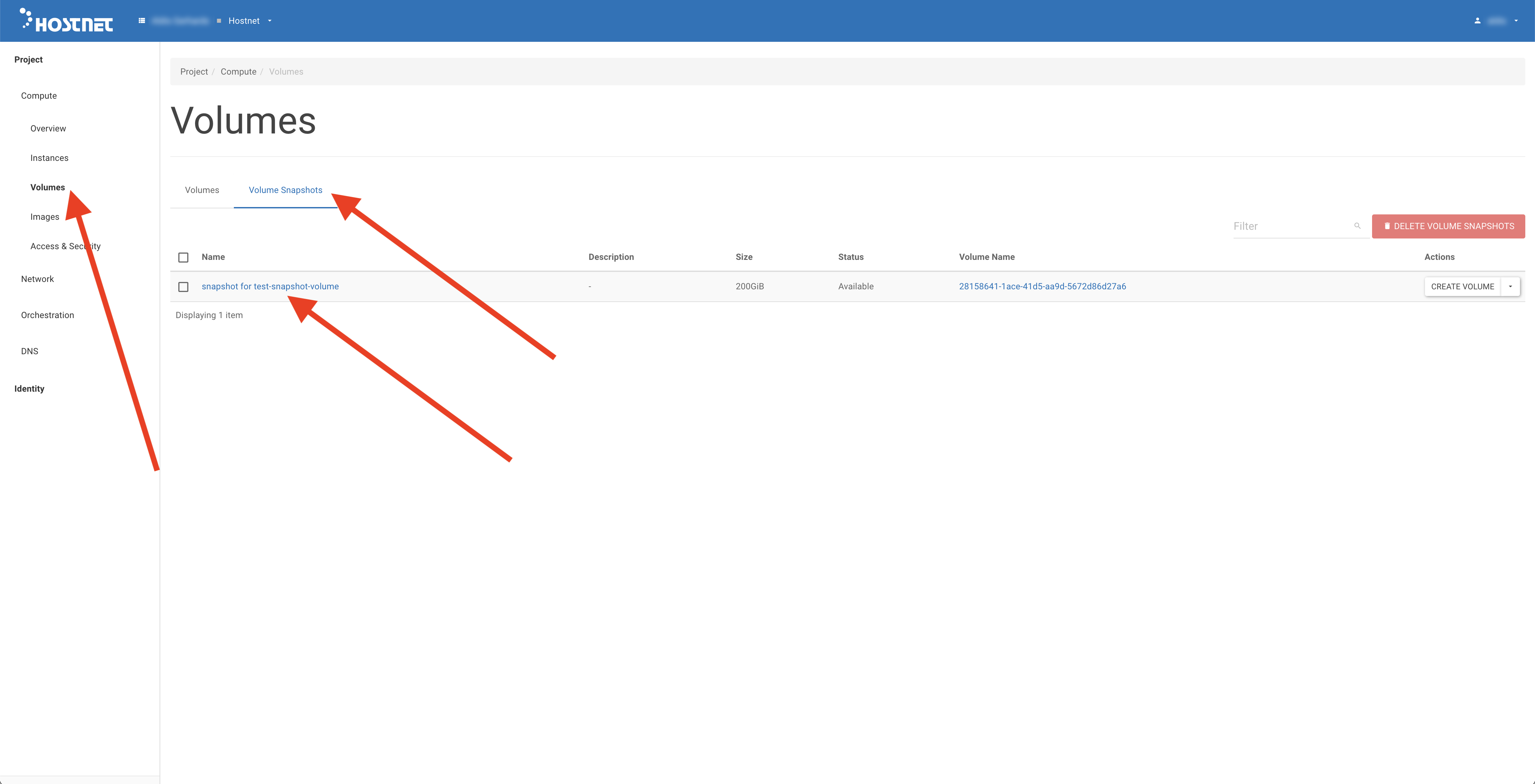The image size is (1535, 784).
Task: Switch to the Volume Snapshots tab
Action: tap(285, 189)
